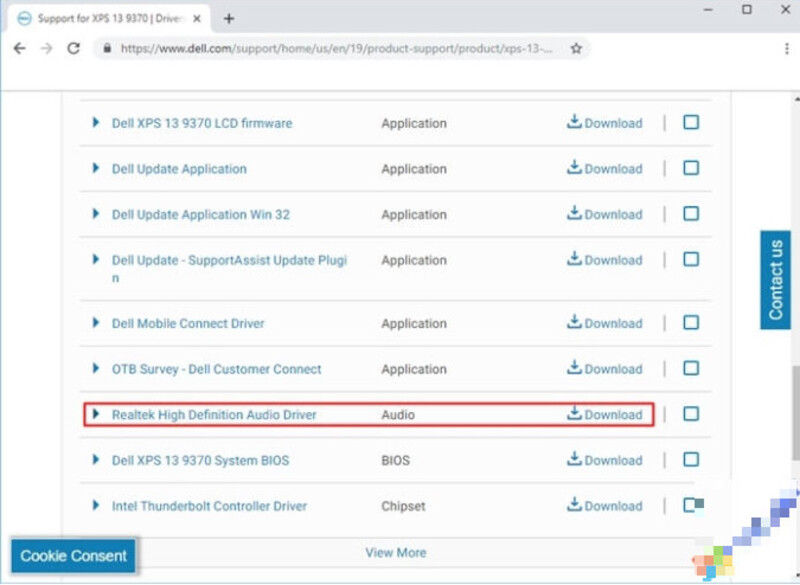Screen dimensions: 800x585
Task: Select the Support for XPS 13 9370 tab
Action: tap(110, 19)
